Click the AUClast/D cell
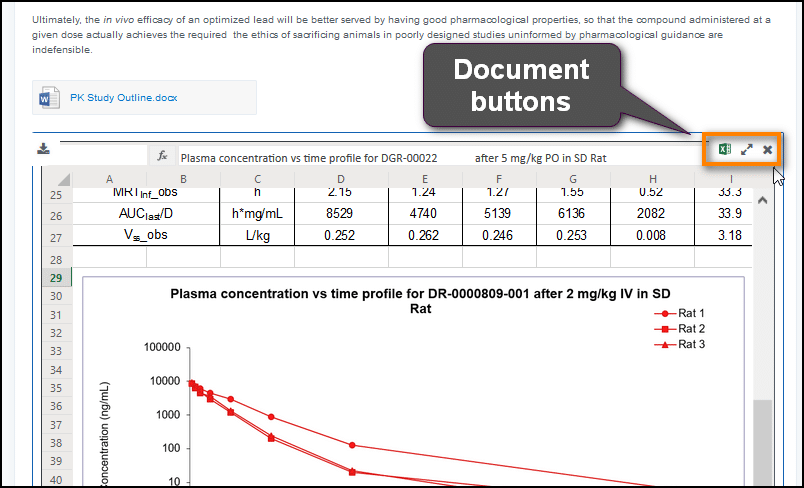Image resolution: width=804 pixels, height=488 pixels. (x=146, y=214)
